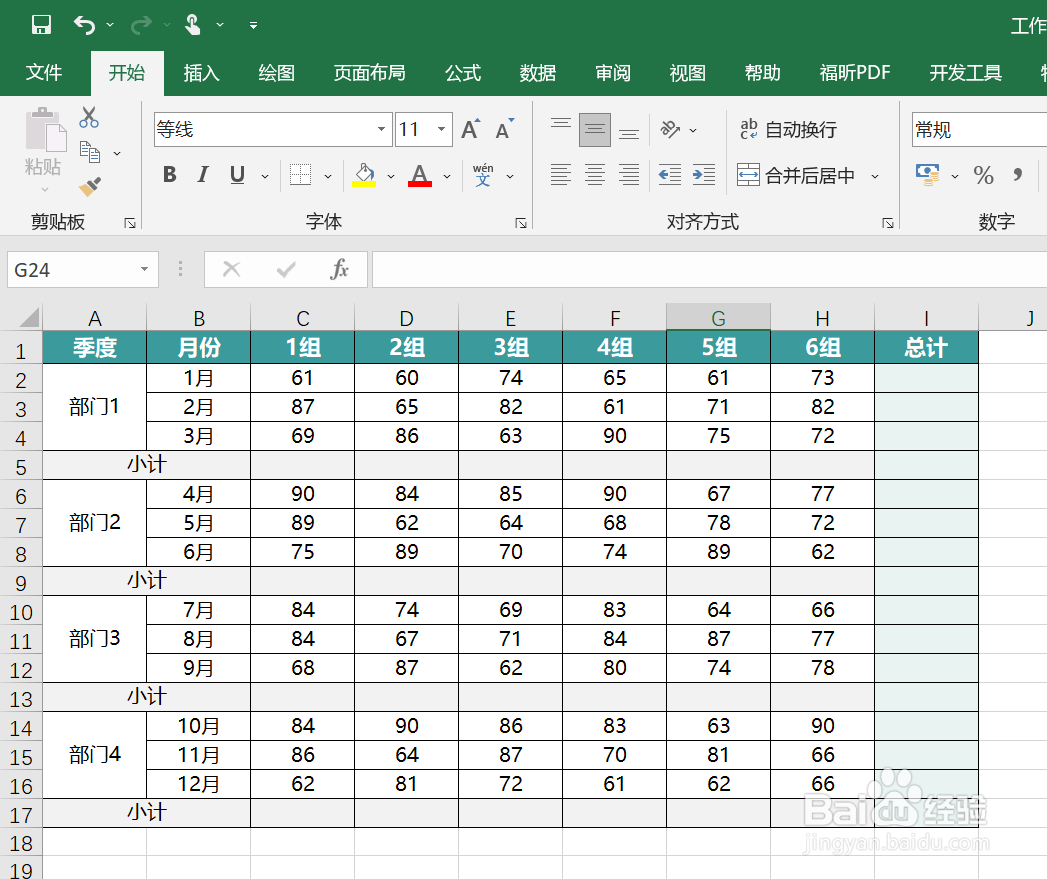The image size is (1047, 879).
Task: Click the decrease indent icon
Action: click(668, 175)
